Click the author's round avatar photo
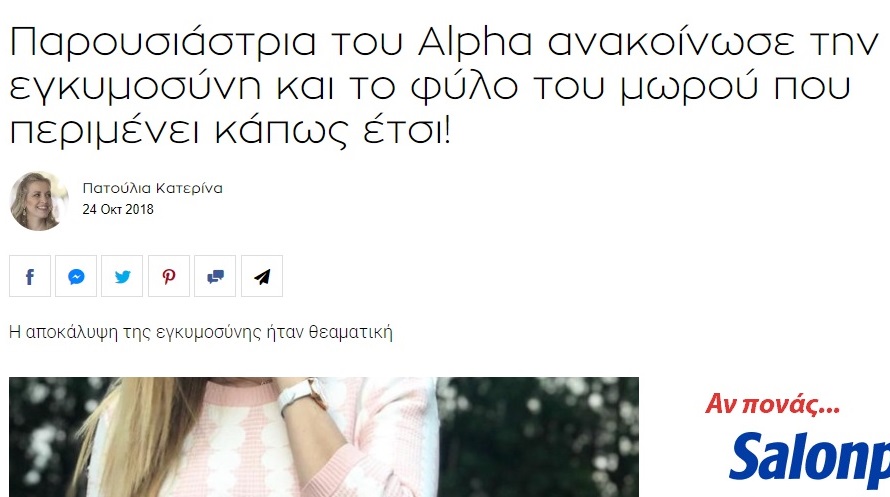890x497 pixels. [39, 201]
